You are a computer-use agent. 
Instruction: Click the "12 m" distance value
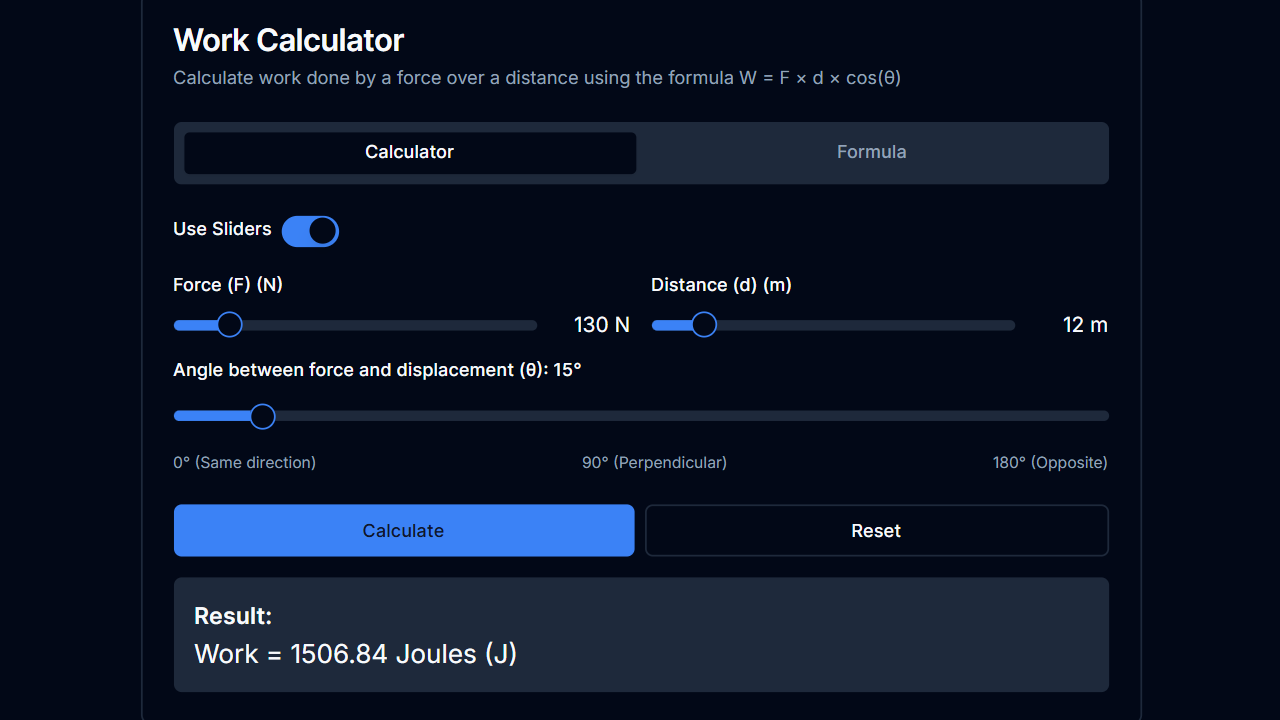coord(1085,324)
